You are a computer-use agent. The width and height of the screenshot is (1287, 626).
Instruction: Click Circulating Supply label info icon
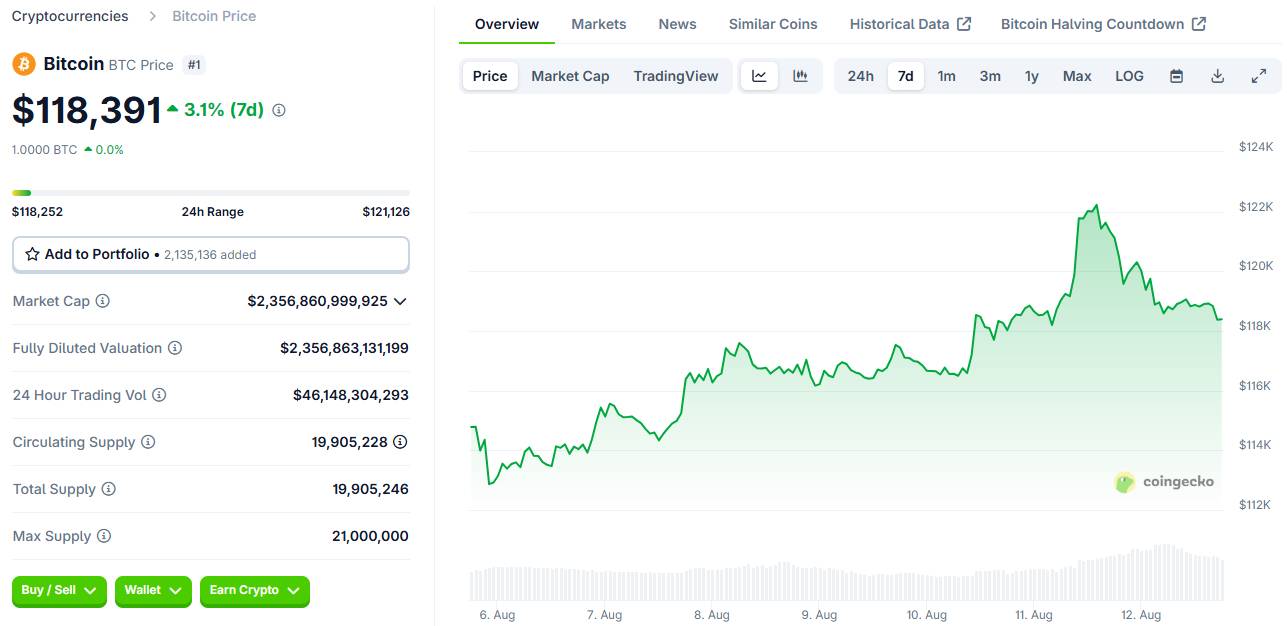pos(148,442)
